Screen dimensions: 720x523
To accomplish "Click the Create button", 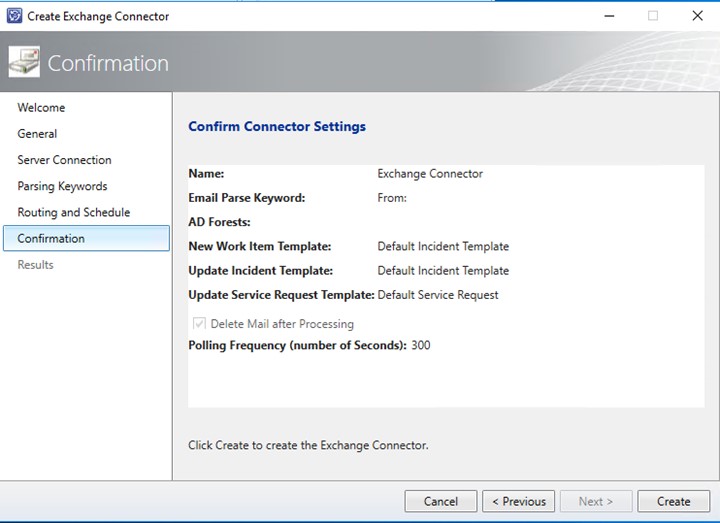I will [673, 501].
